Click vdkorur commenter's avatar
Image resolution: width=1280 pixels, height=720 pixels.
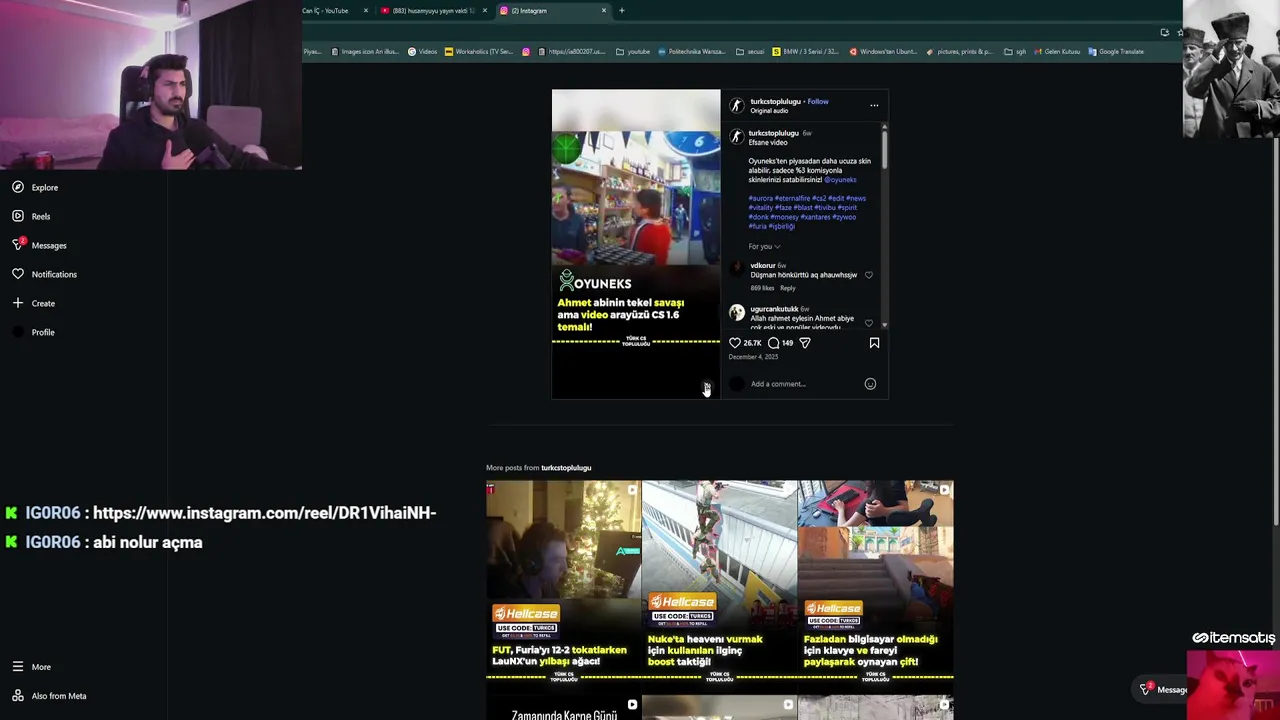737,269
